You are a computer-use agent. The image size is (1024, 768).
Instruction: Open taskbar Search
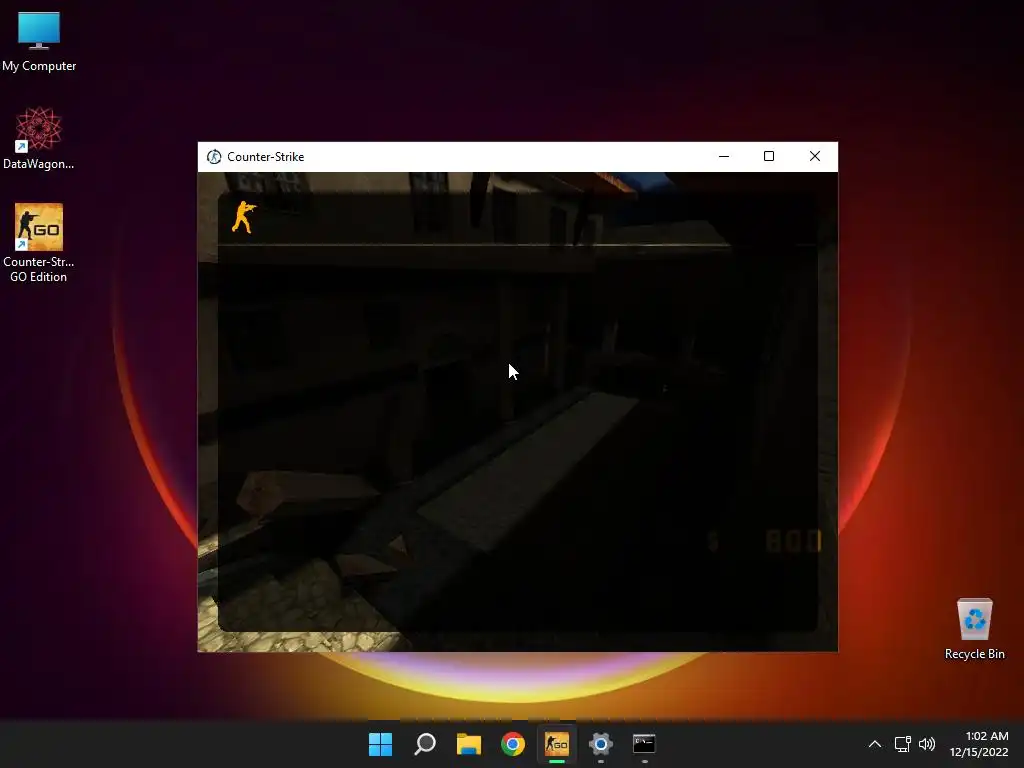pyautogui.click(x=424, y=744)
